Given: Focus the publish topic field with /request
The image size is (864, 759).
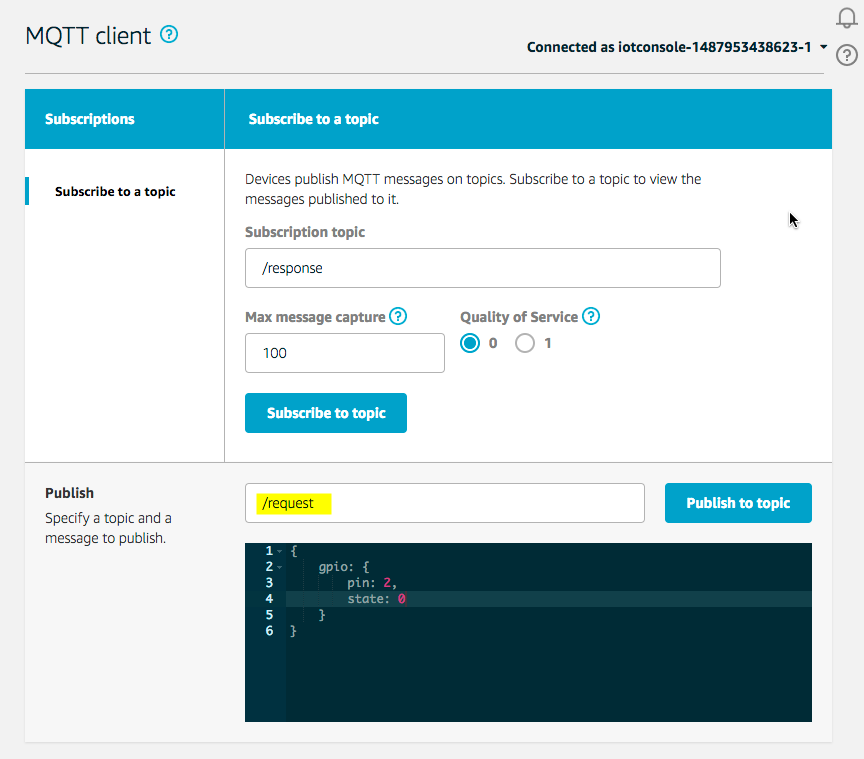Looking at the screenshot, I should [445, 503].
